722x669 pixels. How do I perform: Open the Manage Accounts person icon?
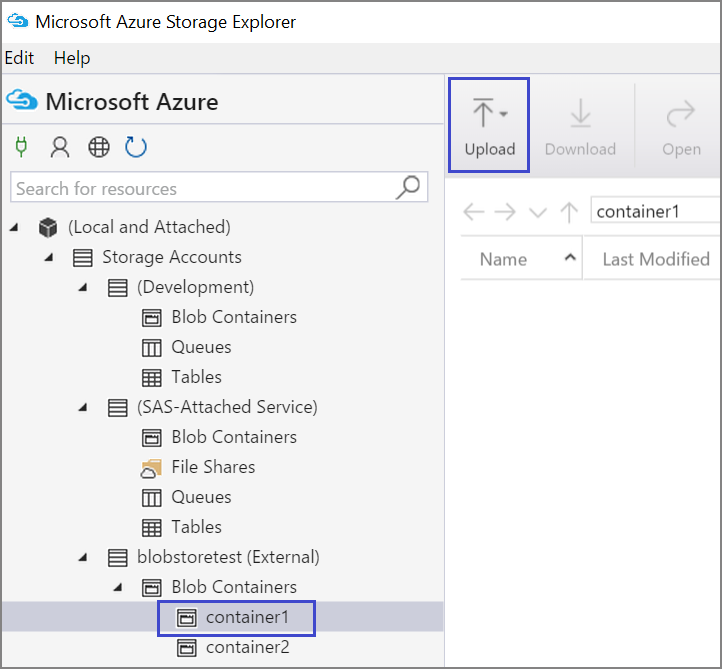pos(60,148)
